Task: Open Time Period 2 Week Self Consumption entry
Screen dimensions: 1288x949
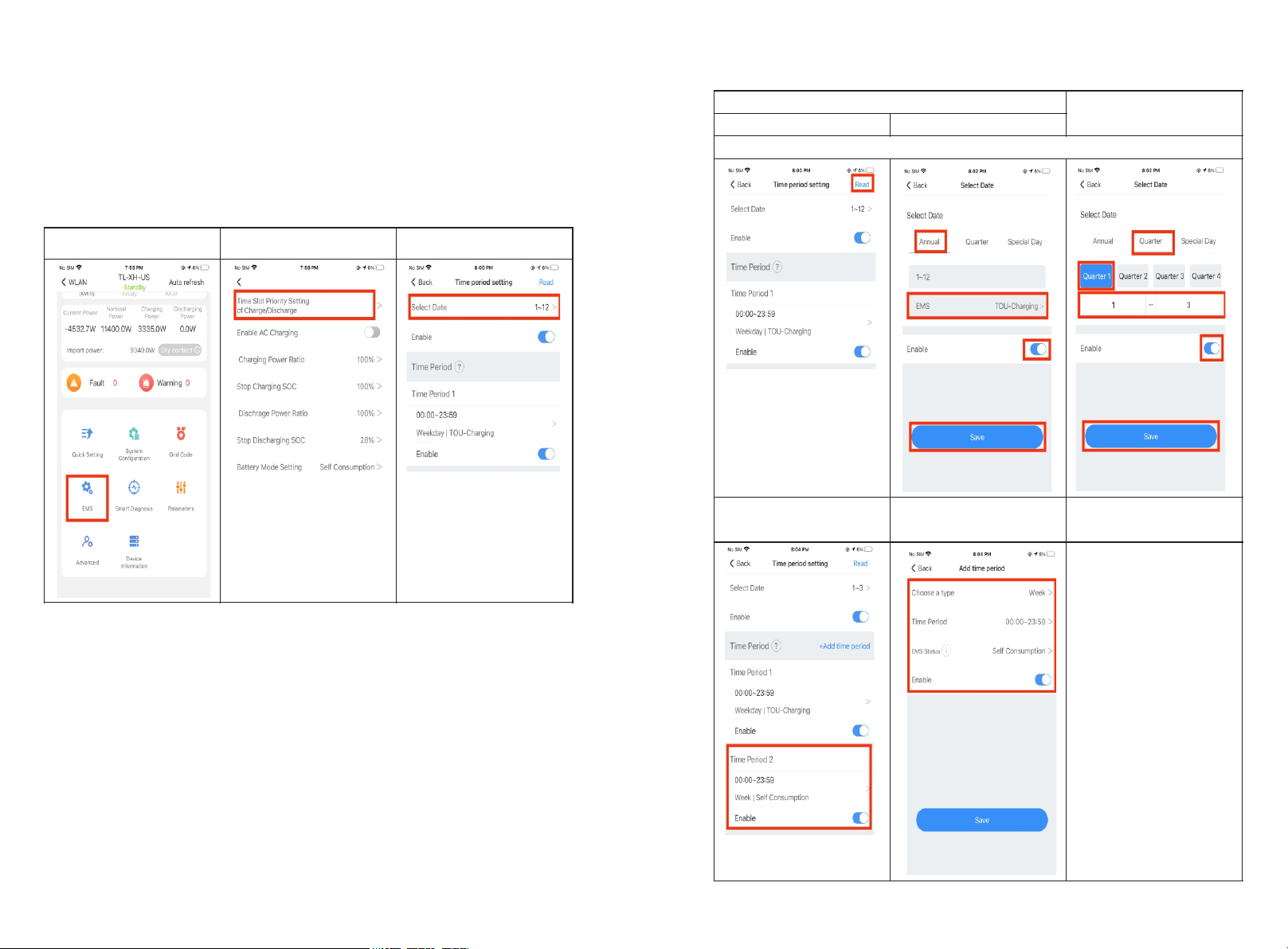Action: pyautogui.click(x=799, y=788)
